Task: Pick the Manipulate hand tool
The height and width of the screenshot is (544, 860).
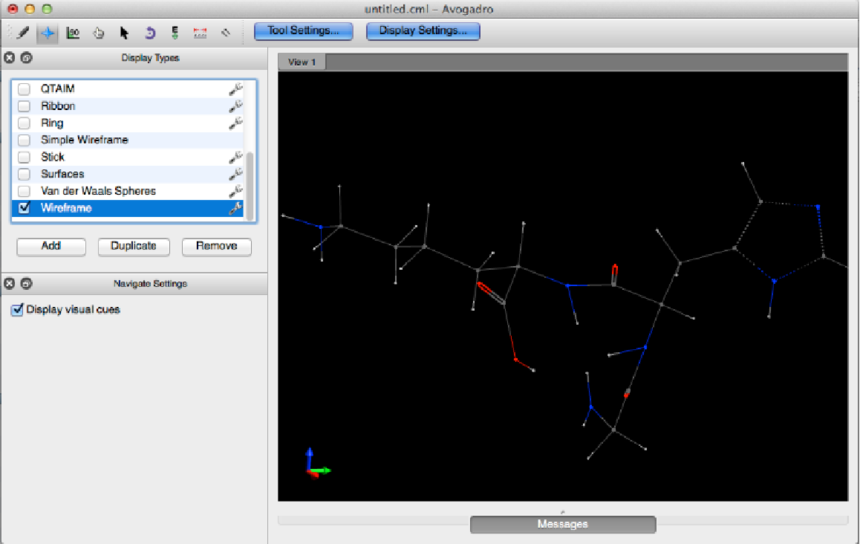Action: [x=99, y=32]
